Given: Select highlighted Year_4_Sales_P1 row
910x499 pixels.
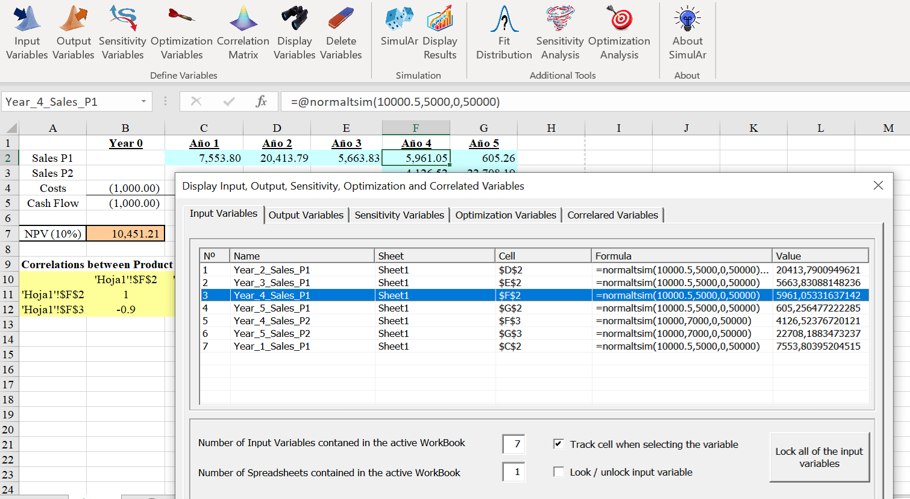Looking at the screenshot, I should pos(535,295).
